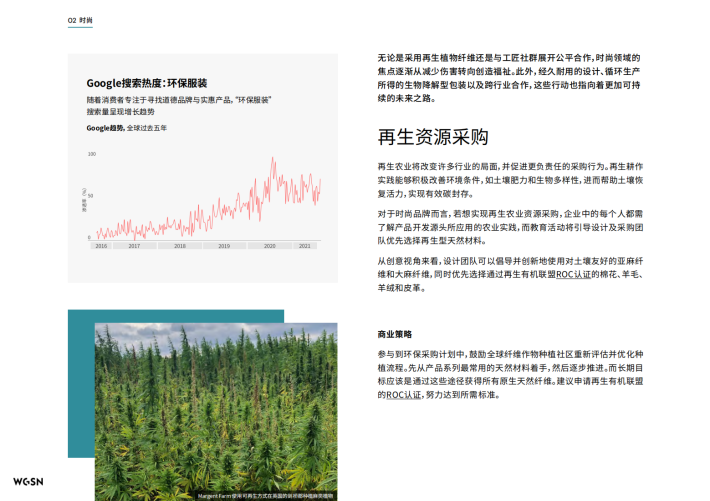Click the 商业策略 subheading
This screenshot has width=710, height=501.
coord(394,334)
